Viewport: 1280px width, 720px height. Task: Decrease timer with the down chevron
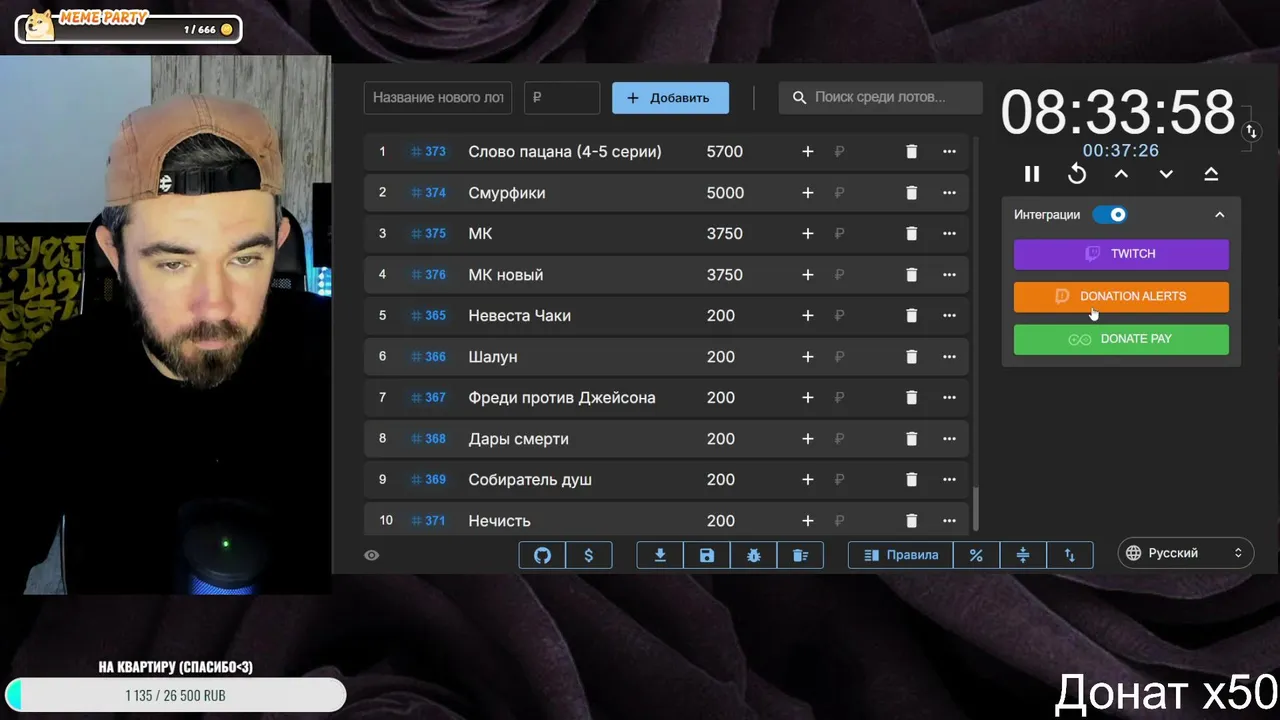1166,174
